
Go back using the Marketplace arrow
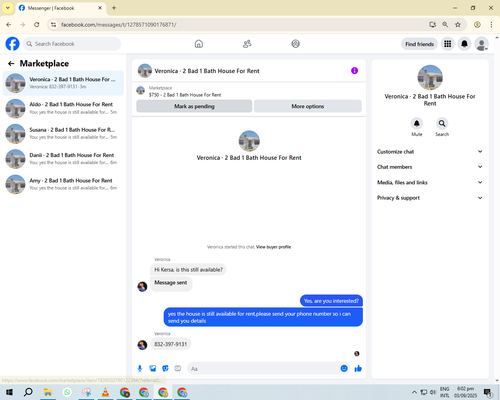pyautogui.click(x=11, y=63)
